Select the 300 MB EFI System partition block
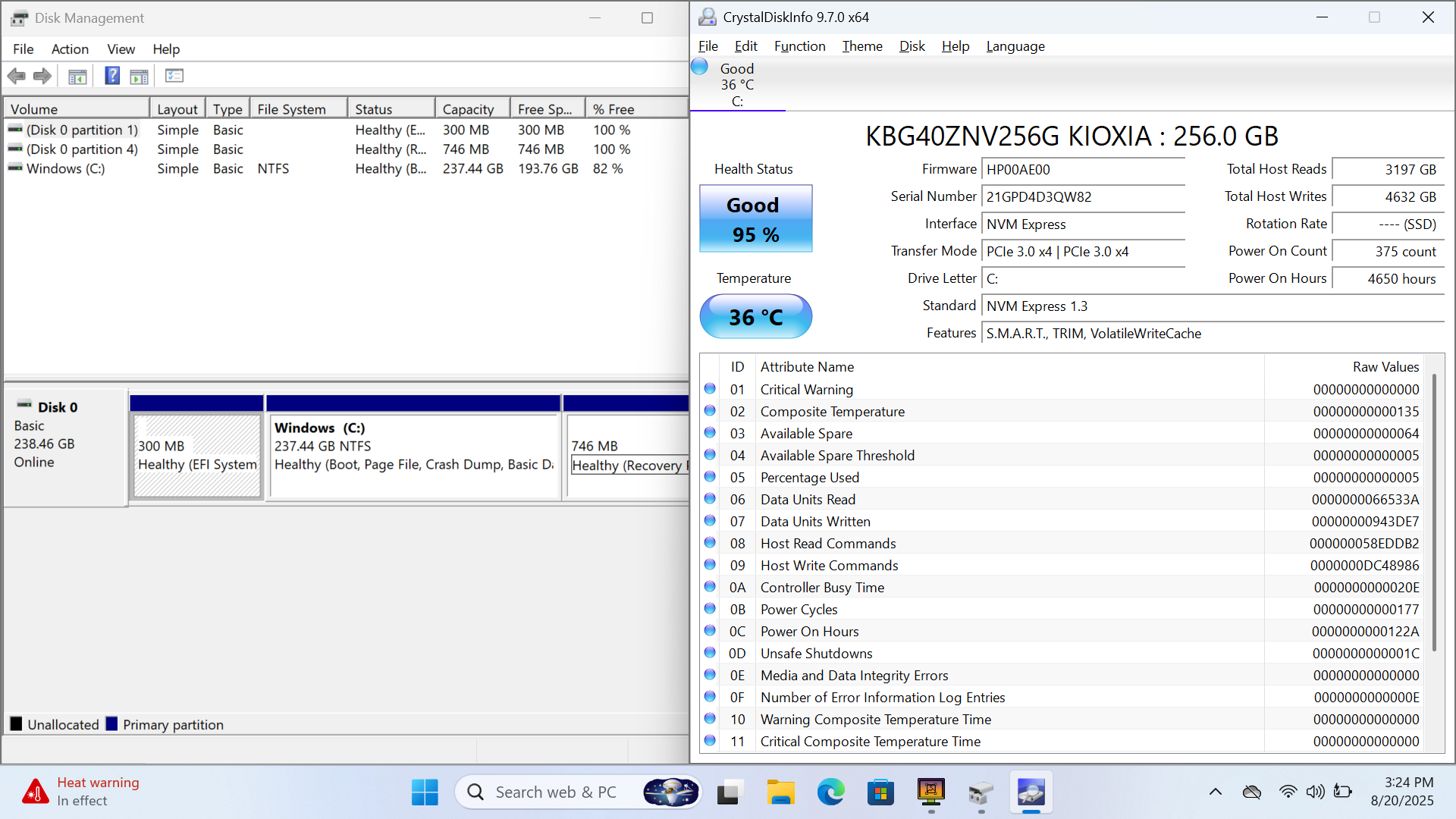This screenshot has width=1456, height=819. (x=197, y=455)
